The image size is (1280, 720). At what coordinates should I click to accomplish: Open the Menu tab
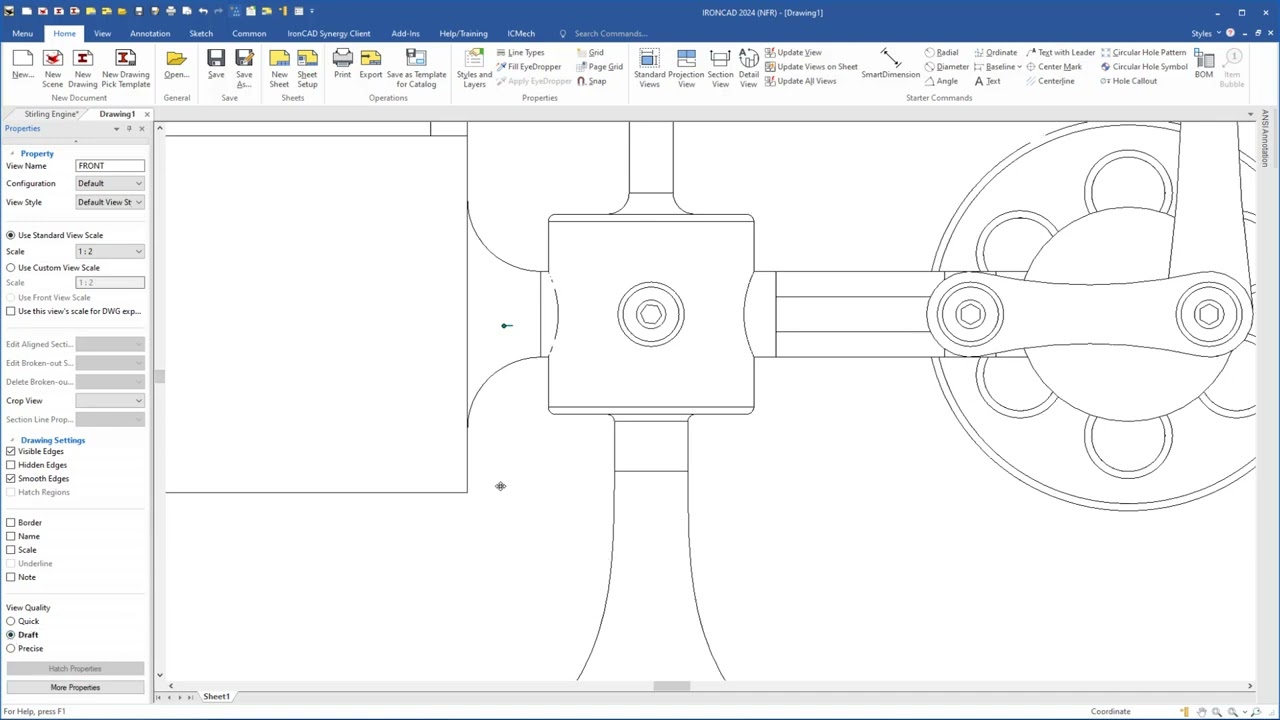pyautogui.click(x=22, y=33)
